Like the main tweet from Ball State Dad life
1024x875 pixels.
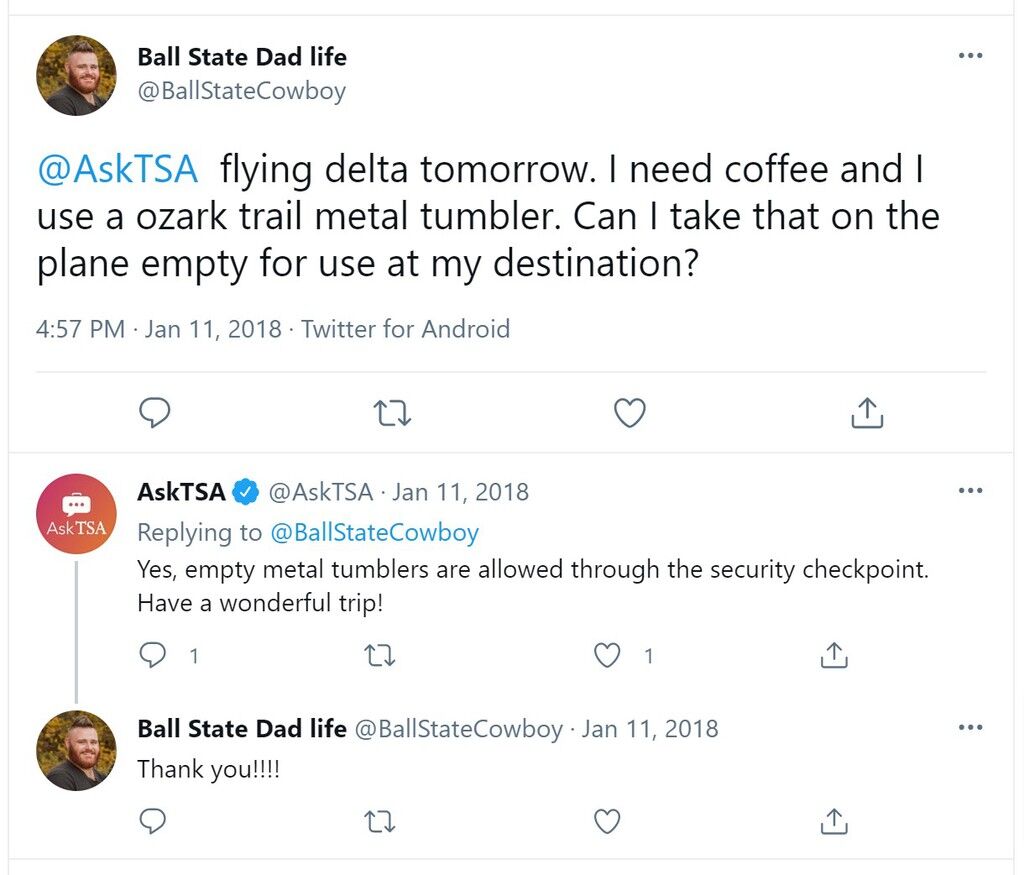pyautogui.click(x=630, y=413)
